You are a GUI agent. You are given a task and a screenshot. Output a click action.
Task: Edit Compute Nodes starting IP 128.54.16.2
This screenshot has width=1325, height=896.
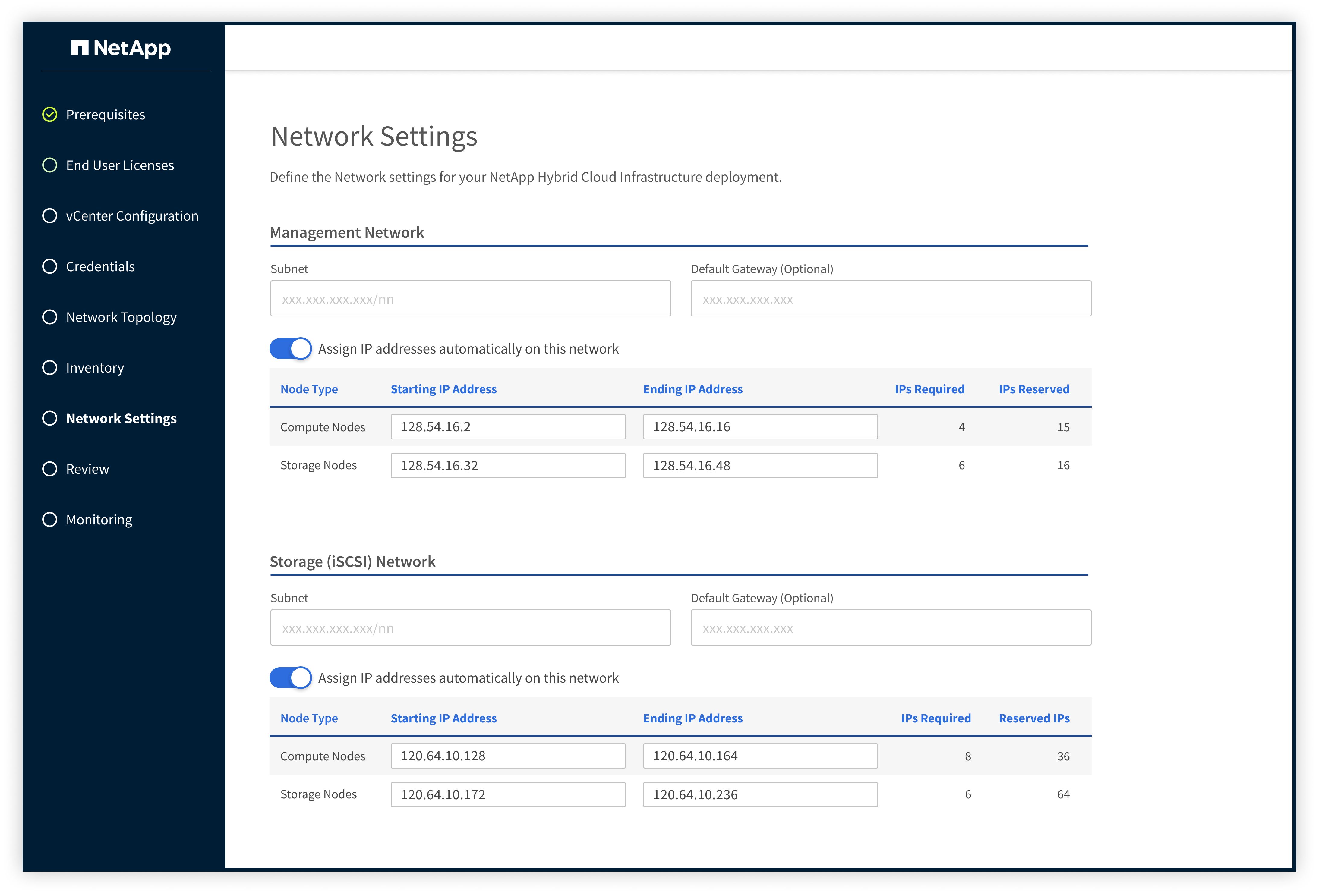pos(507,427)
